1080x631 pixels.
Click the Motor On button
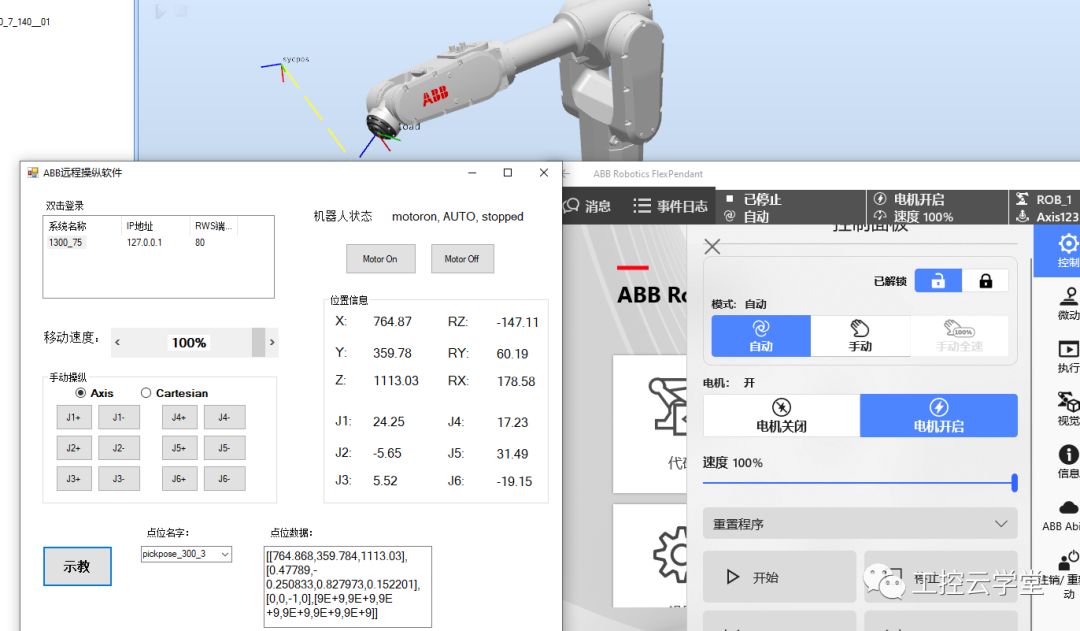(x=380, y=259)
